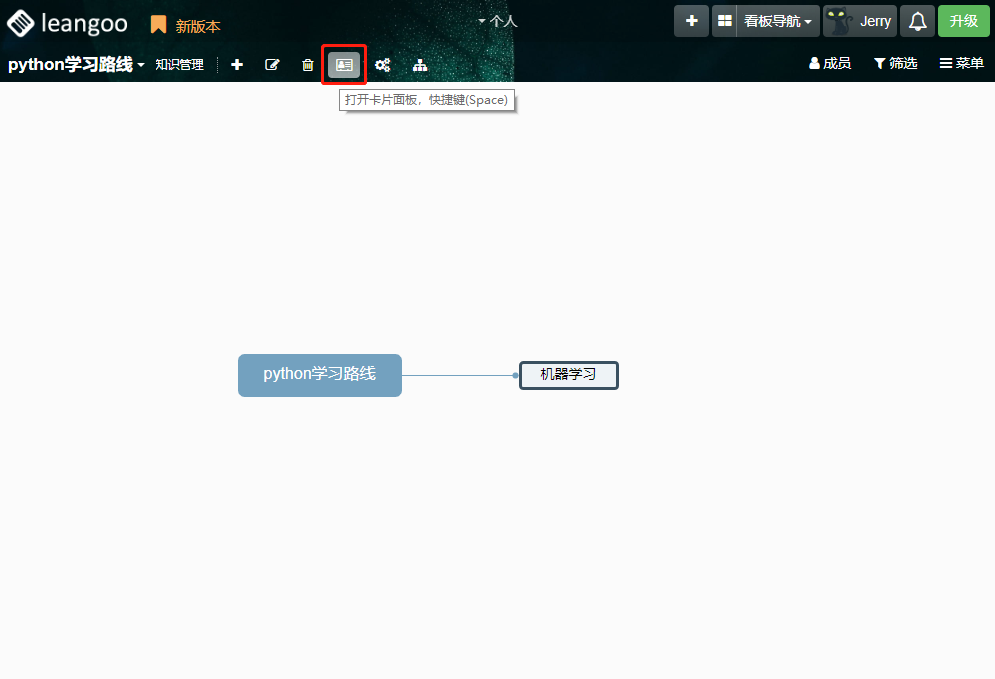Screen dimensions: 995x679
Task: Click the edit node pencil icon
Action: (x=272, y=65)
